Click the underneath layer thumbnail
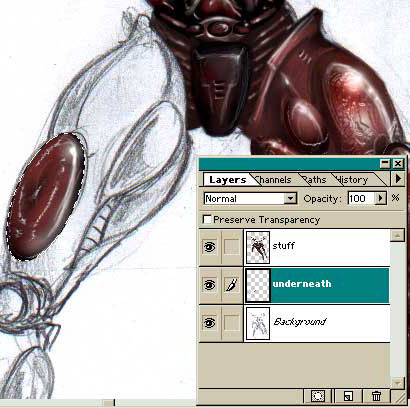Viewport: 410px width, 408px height. point(258,285)
